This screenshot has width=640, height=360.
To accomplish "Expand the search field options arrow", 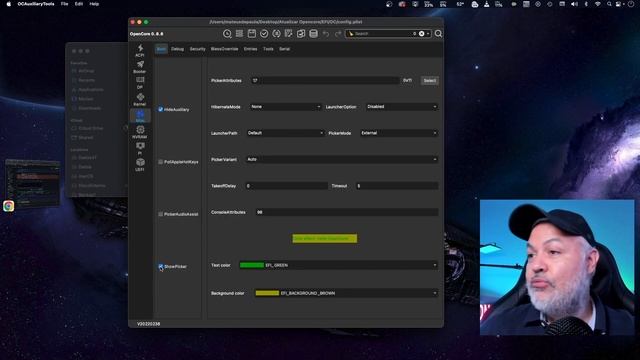I will click(428, 33).
